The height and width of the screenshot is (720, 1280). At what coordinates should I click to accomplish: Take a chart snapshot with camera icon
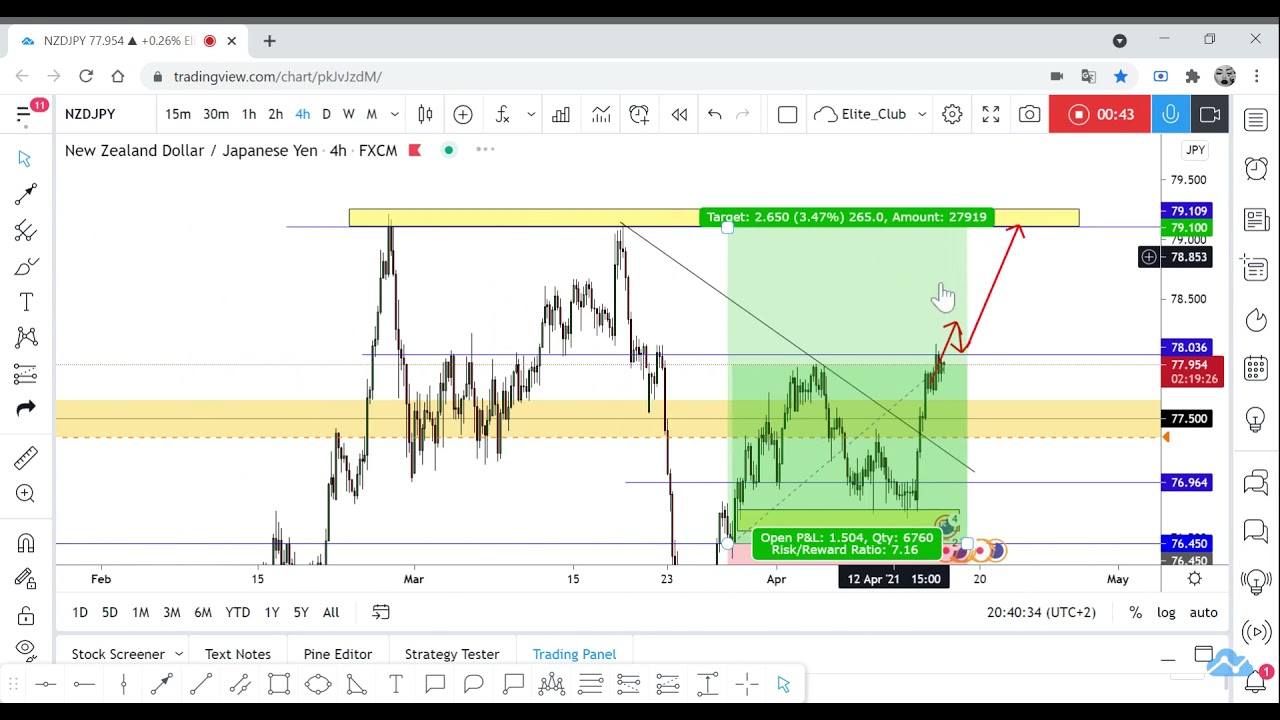click(x=1029, y=114)
